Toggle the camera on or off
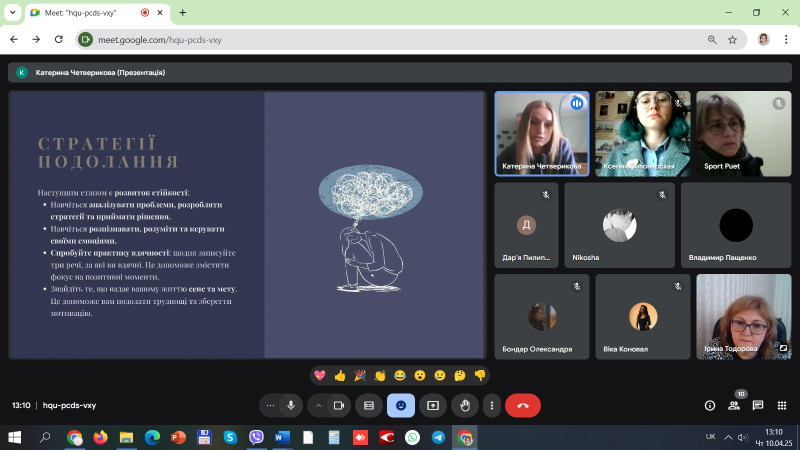The height and width of the screenshot is (450, 800). tap(339, 405)
